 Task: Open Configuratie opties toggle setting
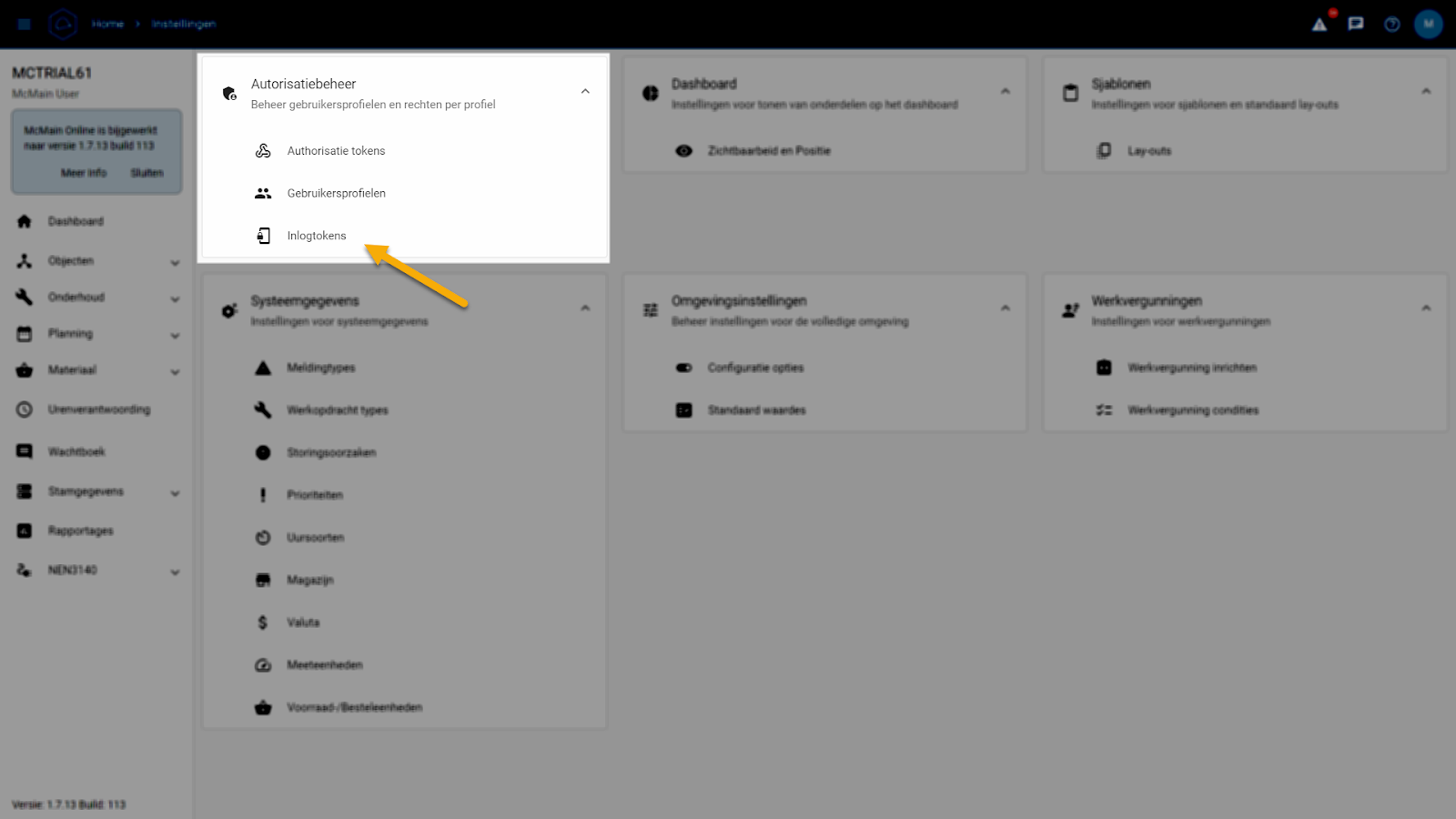click(x=754, y=368)
